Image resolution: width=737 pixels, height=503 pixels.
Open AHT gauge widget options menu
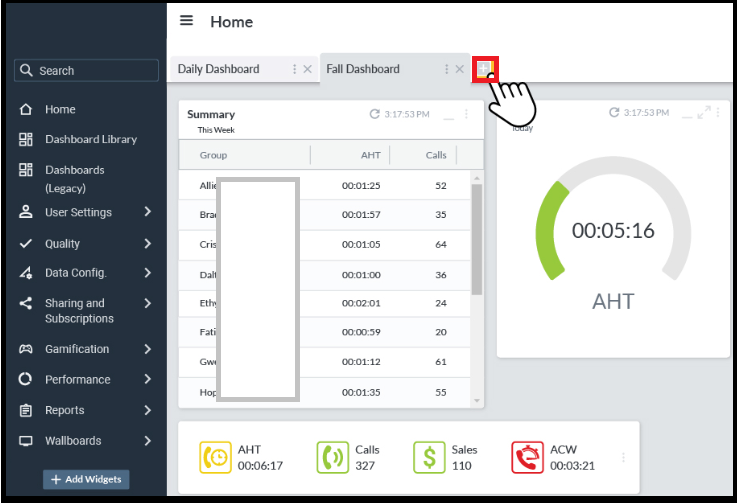(718, 112)
